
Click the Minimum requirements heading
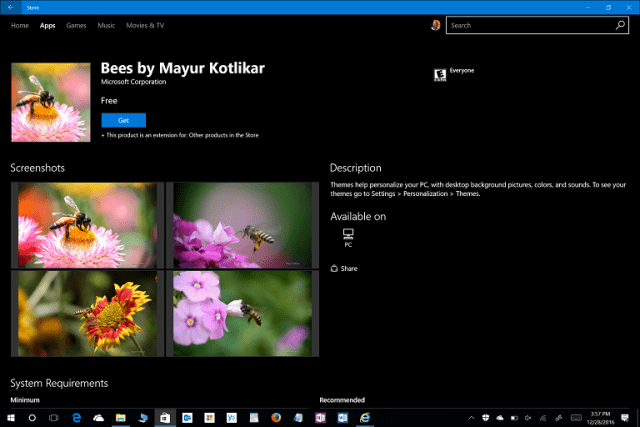[x=25, y=400]
